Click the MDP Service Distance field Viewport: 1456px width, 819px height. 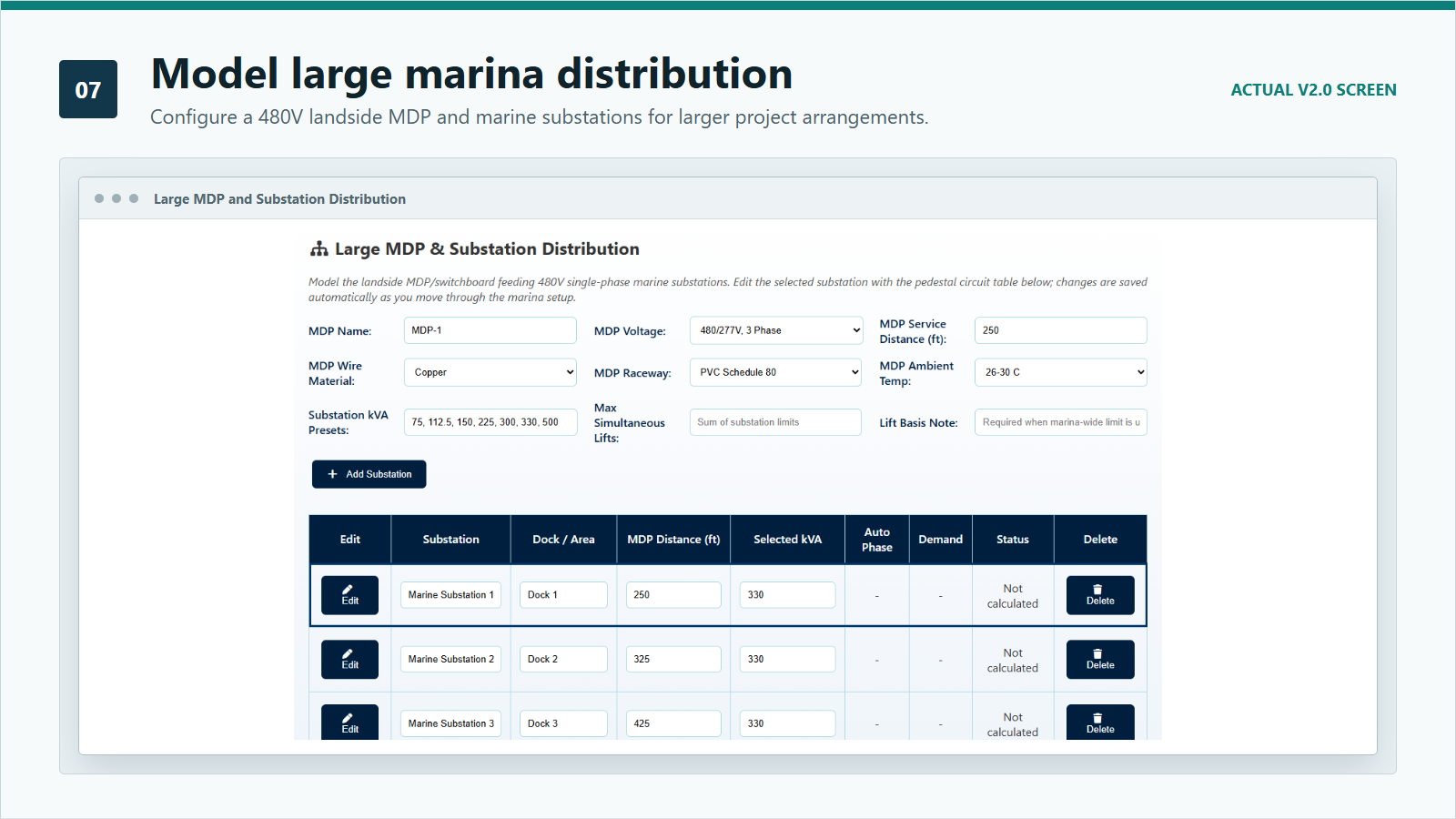click(1061, 330)
